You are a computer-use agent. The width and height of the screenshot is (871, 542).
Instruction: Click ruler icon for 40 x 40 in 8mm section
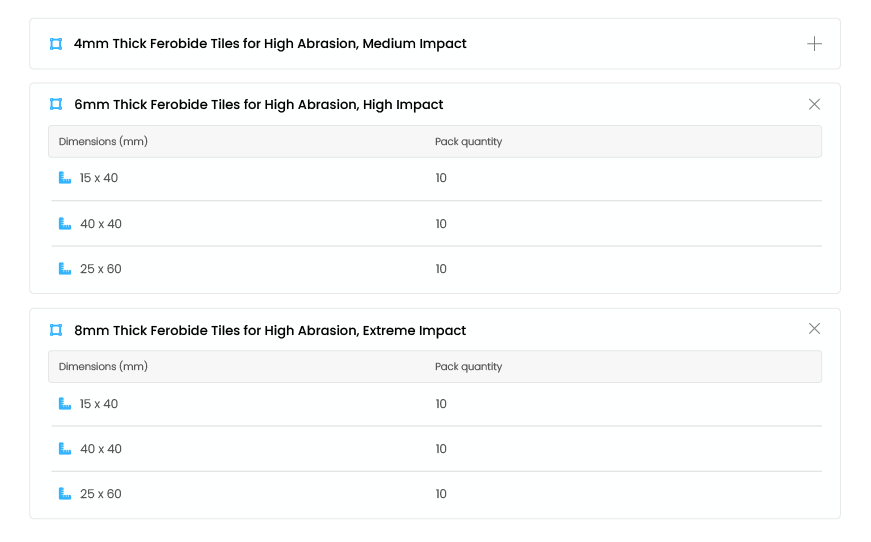[65, 449]
